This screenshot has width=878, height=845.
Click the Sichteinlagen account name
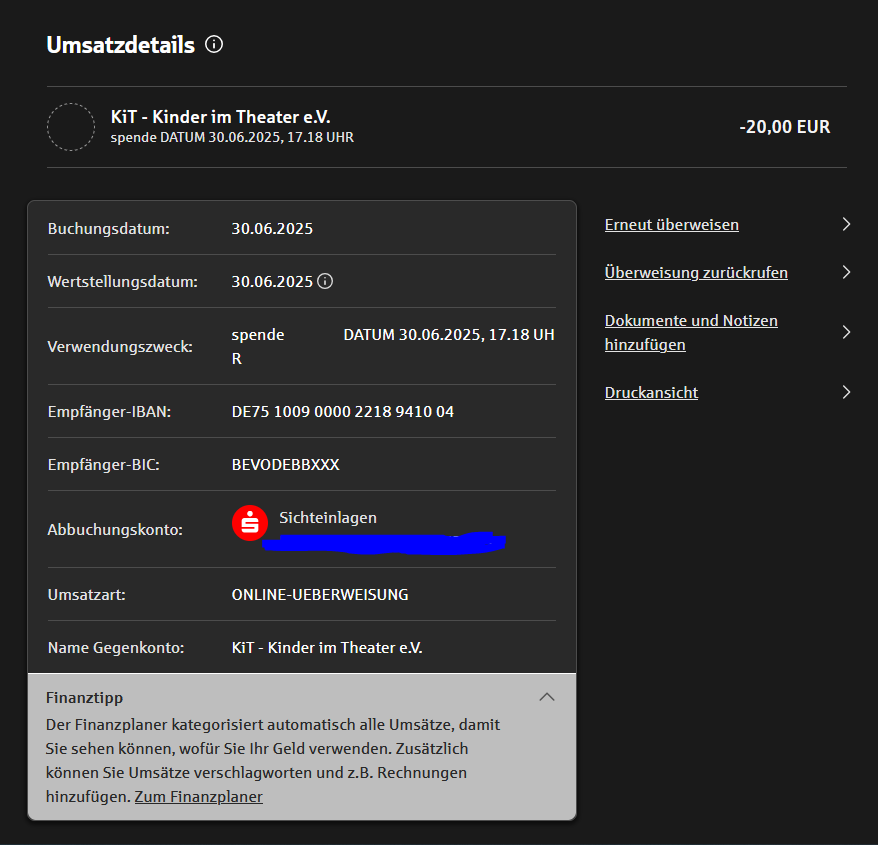coord(328,517)
